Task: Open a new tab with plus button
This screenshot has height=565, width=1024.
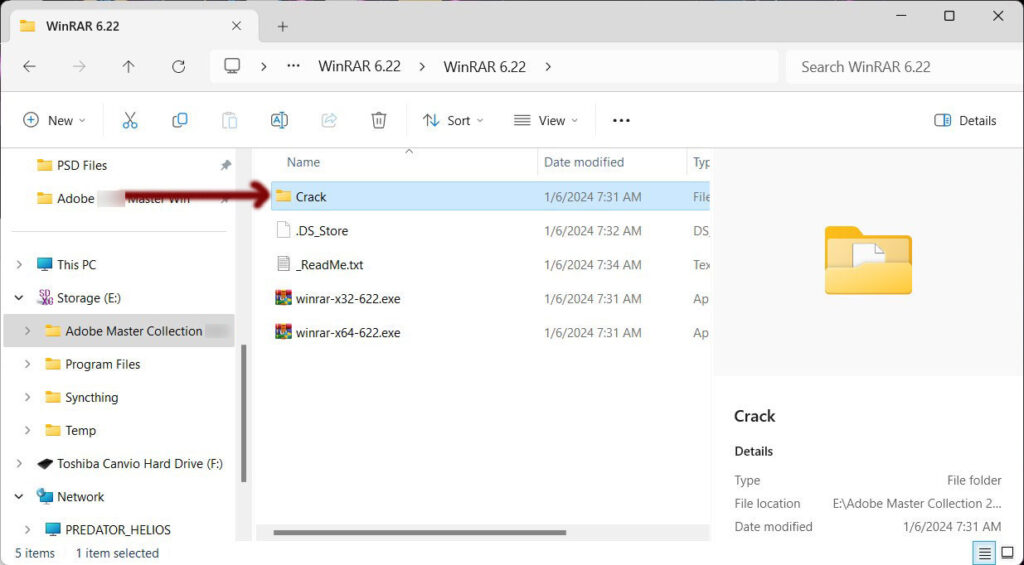Action: click(283, 26)
